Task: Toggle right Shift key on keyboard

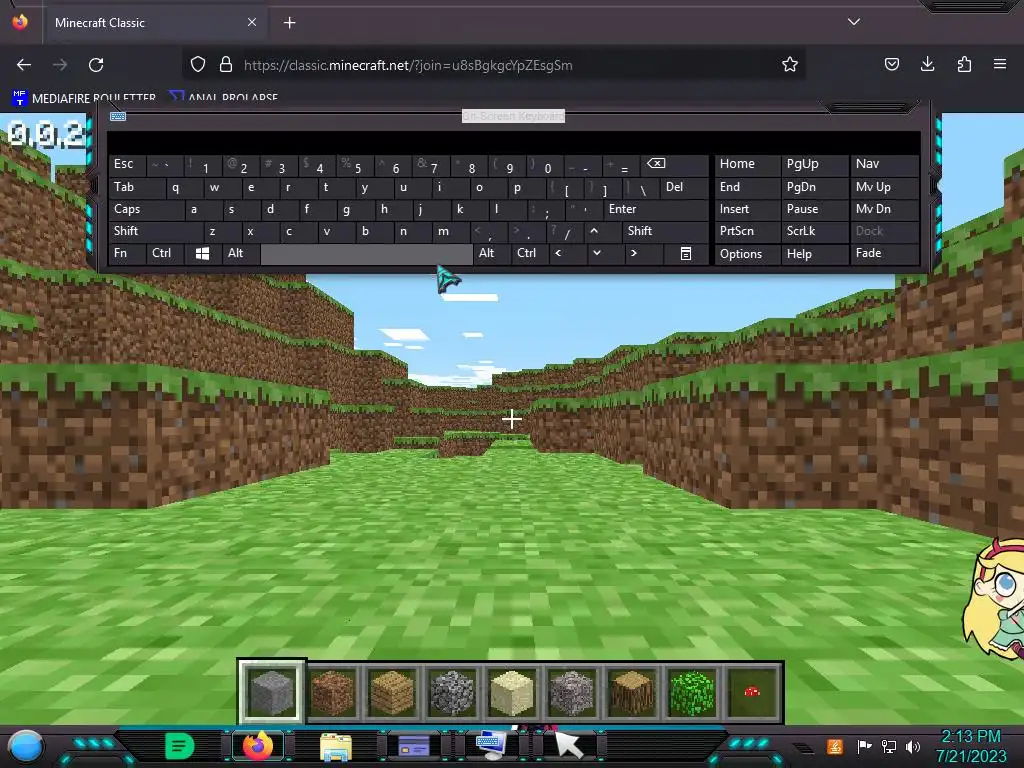Action: point(665,231)
